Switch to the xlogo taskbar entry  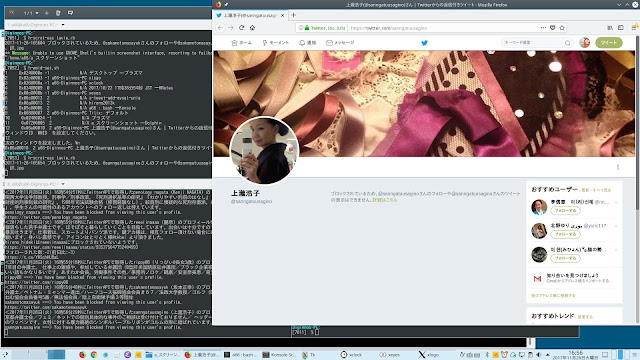pos(429,355)
